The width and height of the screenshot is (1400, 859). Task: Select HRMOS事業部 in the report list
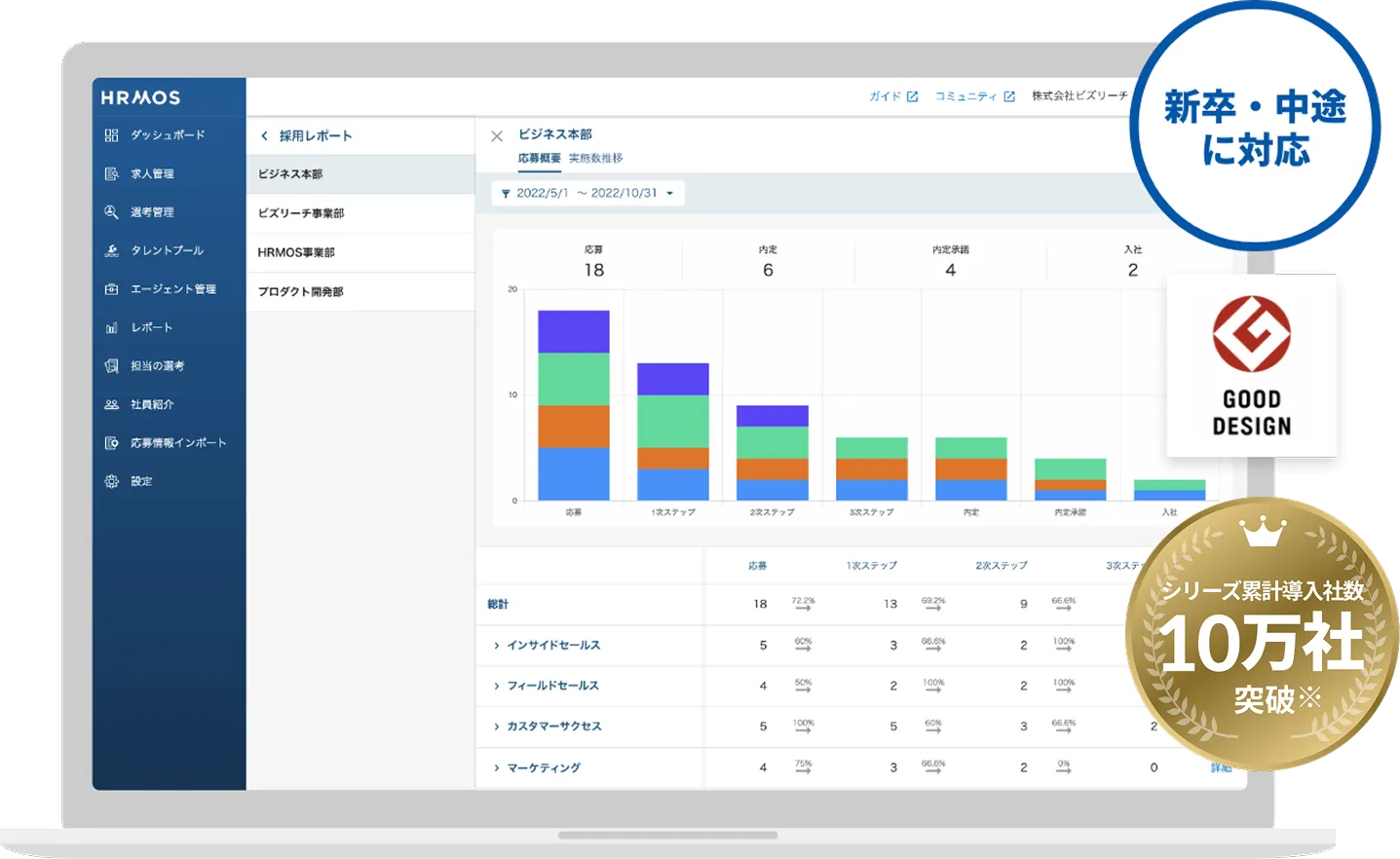click(296, 253)
